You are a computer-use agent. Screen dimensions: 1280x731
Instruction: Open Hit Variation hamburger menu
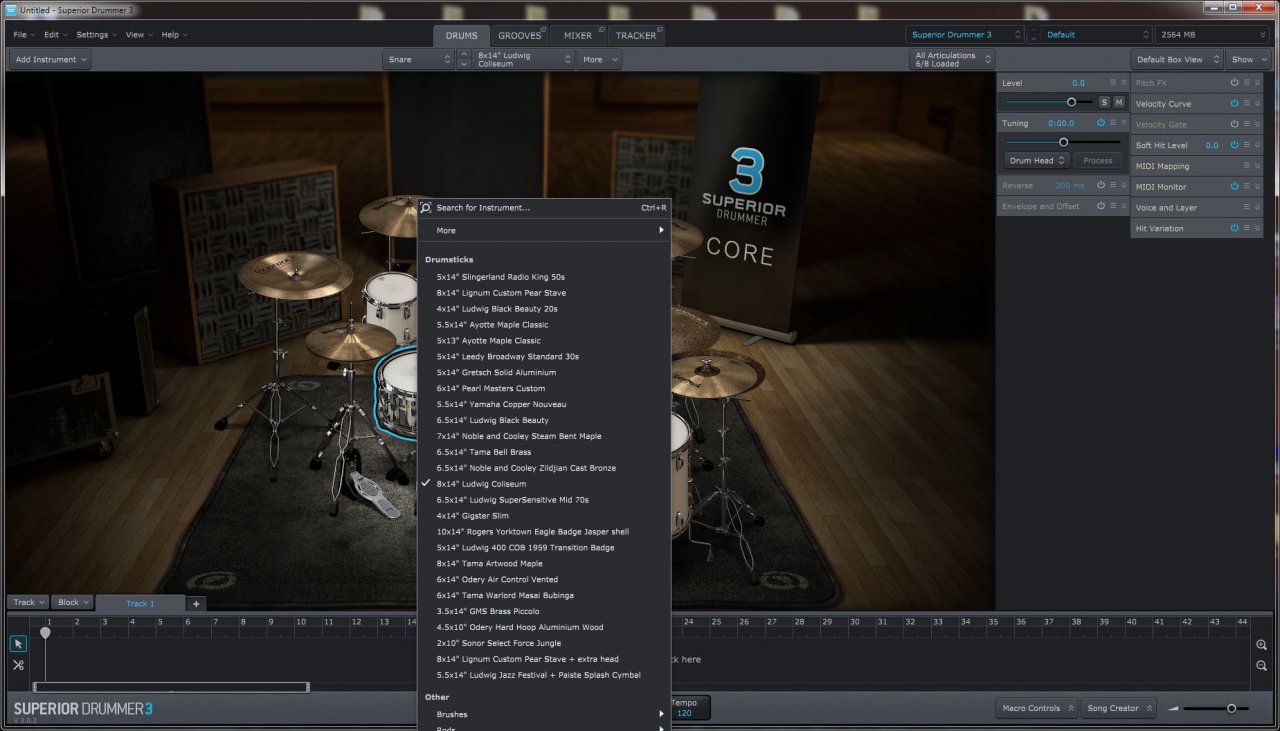tap(1247, 228)
